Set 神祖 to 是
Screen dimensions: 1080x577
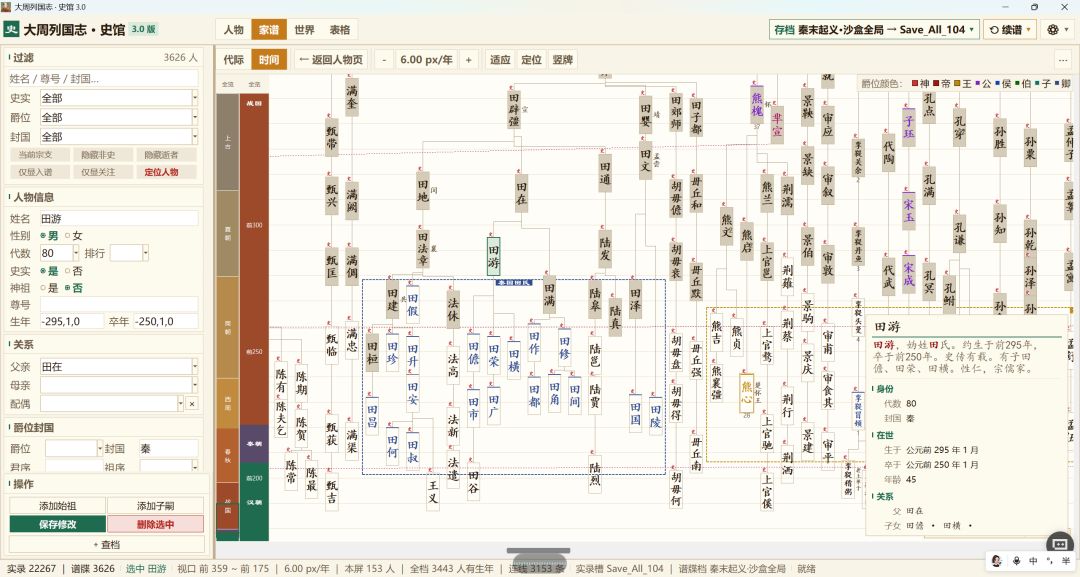[48, 288]
